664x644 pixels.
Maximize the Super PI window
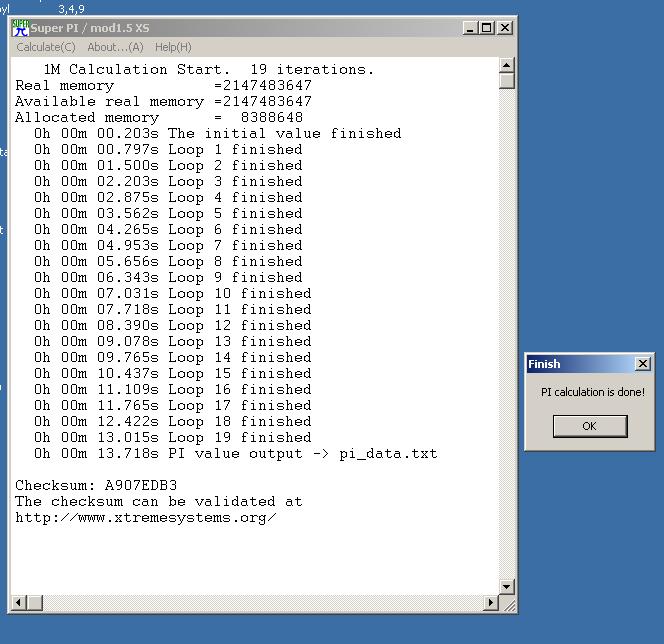coord(486,28)
